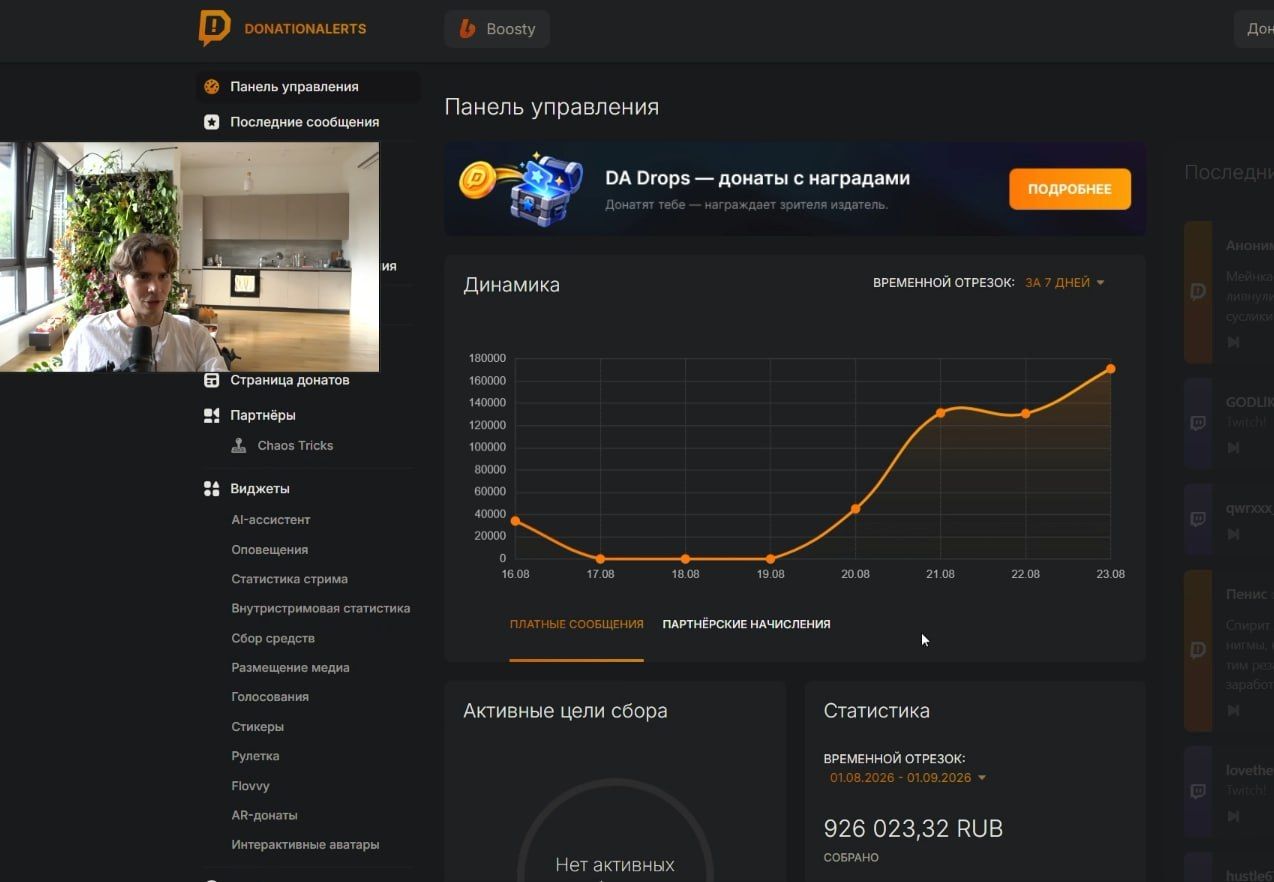Click the 19.08 data point on the chart
This screenshot has width=1274, height=882.
[770, 559]
